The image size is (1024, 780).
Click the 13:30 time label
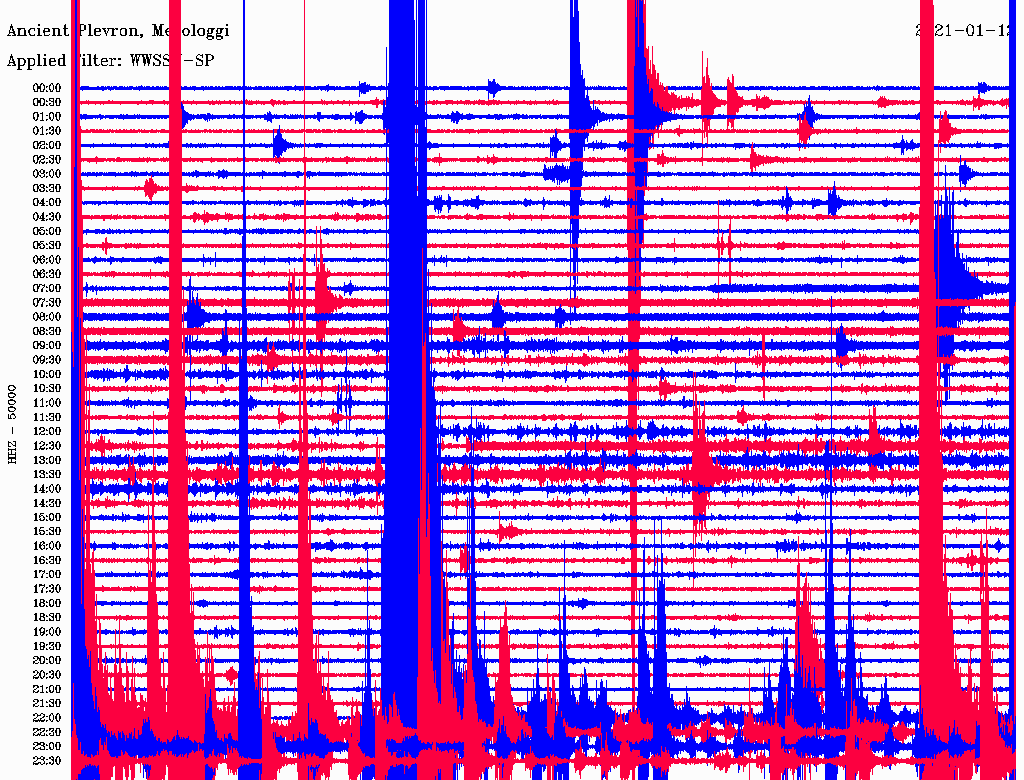click(47, 474)
